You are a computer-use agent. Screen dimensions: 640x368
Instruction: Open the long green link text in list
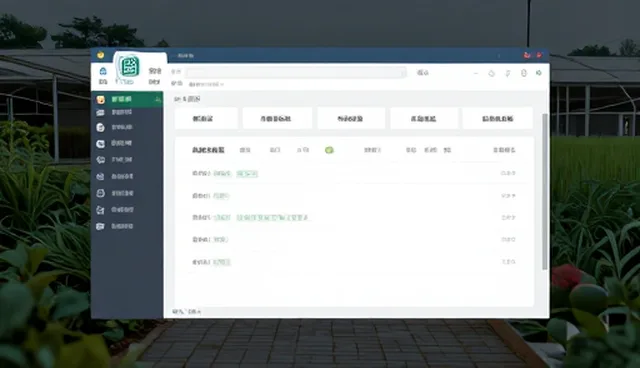272,218
